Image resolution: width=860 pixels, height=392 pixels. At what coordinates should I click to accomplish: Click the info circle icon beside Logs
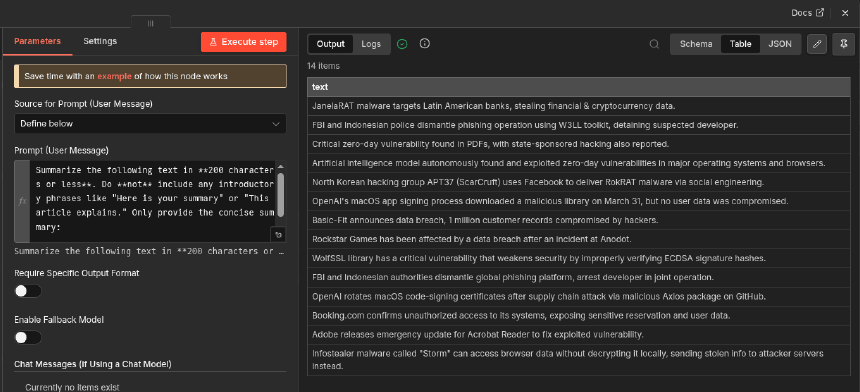(424, 44)
